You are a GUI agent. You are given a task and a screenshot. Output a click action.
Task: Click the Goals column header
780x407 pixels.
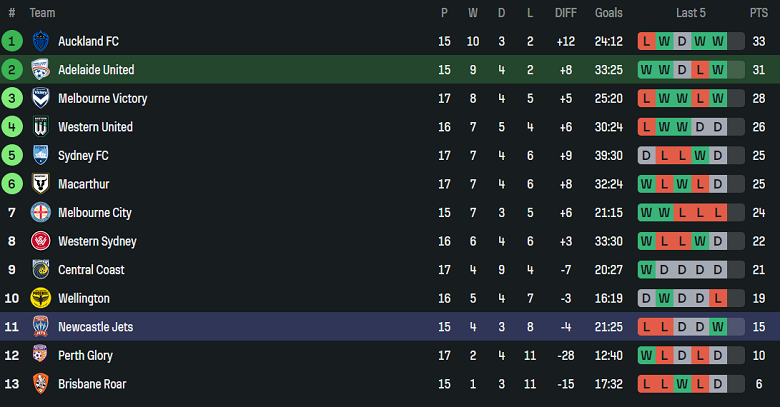pyautogui.click(x=608, y=13)
